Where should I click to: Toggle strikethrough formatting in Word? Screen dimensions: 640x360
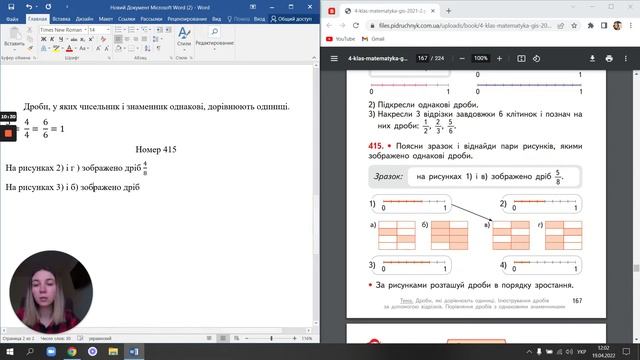click(x=74, y=39)
